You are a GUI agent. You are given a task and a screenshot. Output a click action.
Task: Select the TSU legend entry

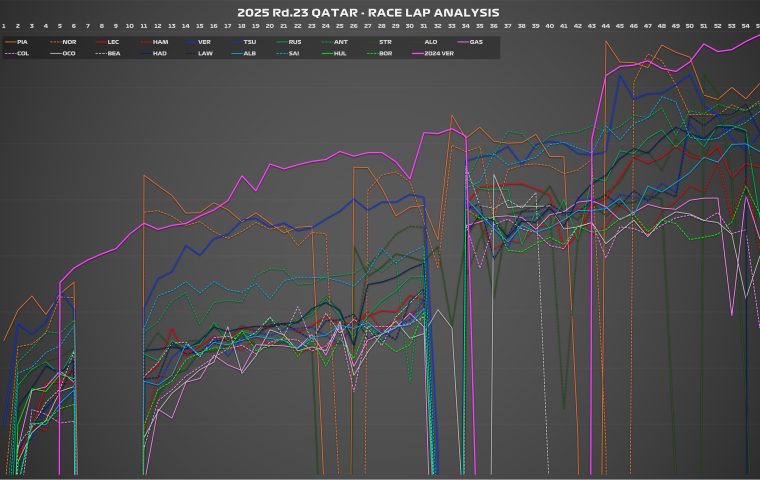point(250,42)
